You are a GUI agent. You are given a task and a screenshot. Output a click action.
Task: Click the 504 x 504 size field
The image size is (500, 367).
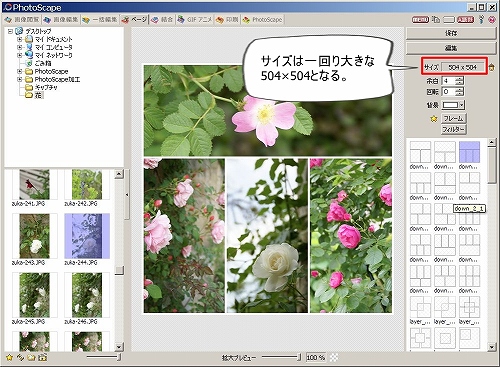click(x=462, y=67)
